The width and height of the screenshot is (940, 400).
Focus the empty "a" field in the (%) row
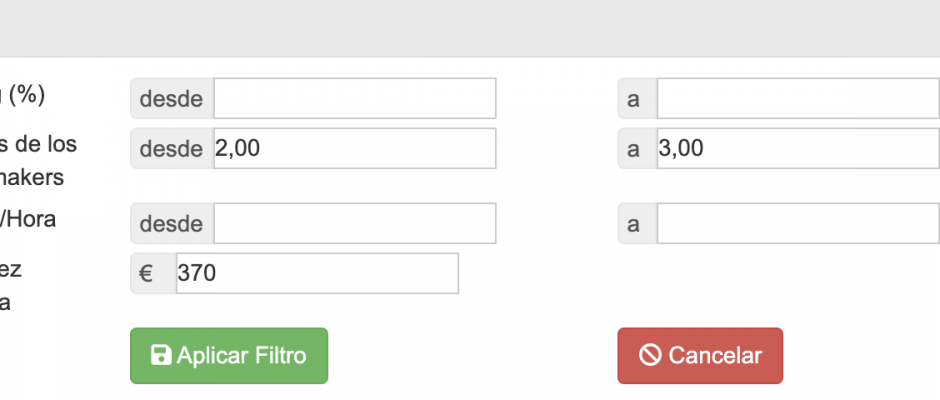coord(798,98)
